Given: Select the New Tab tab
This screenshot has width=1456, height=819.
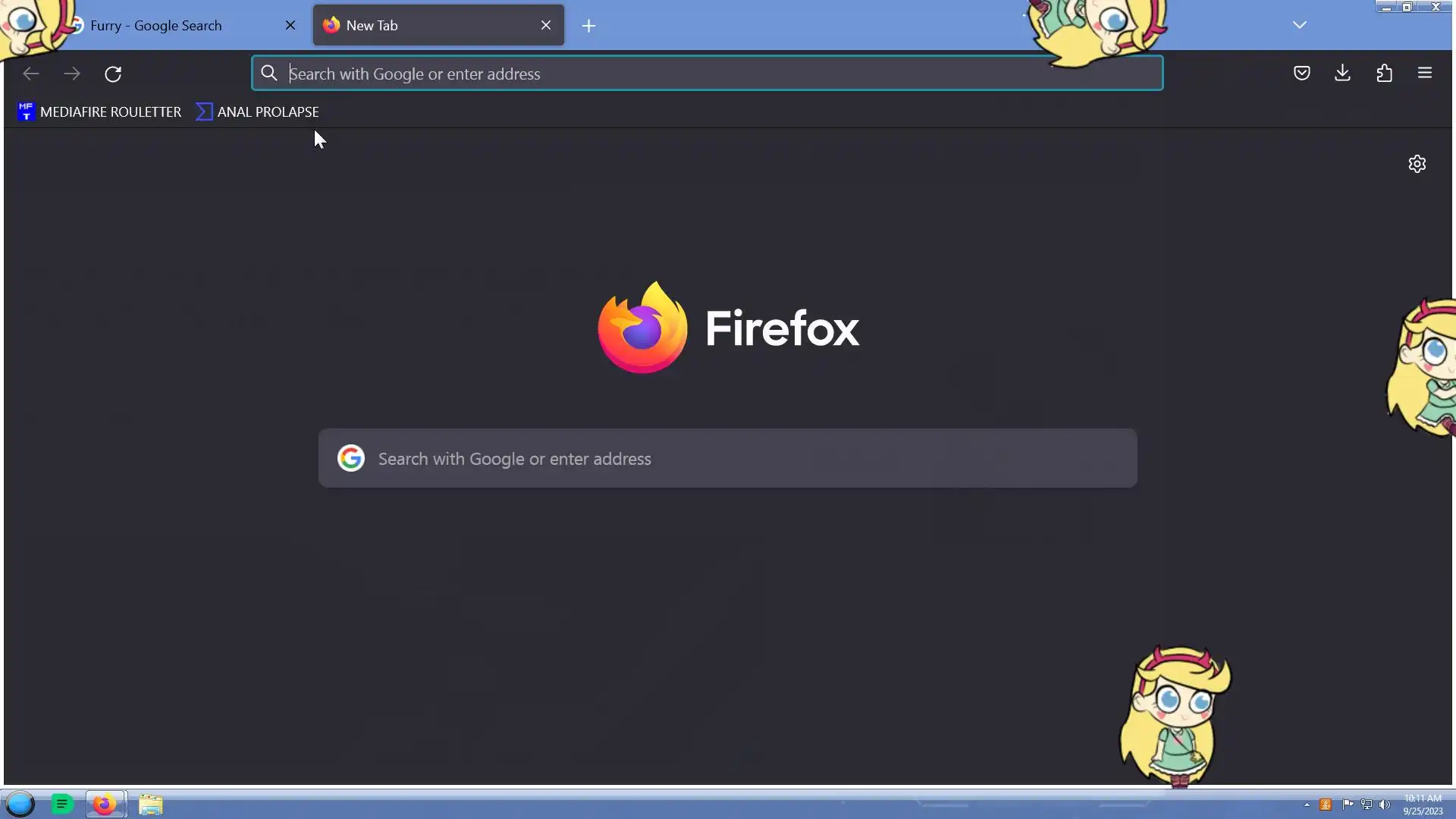Looking at the screenshot, I should [425, 26].
